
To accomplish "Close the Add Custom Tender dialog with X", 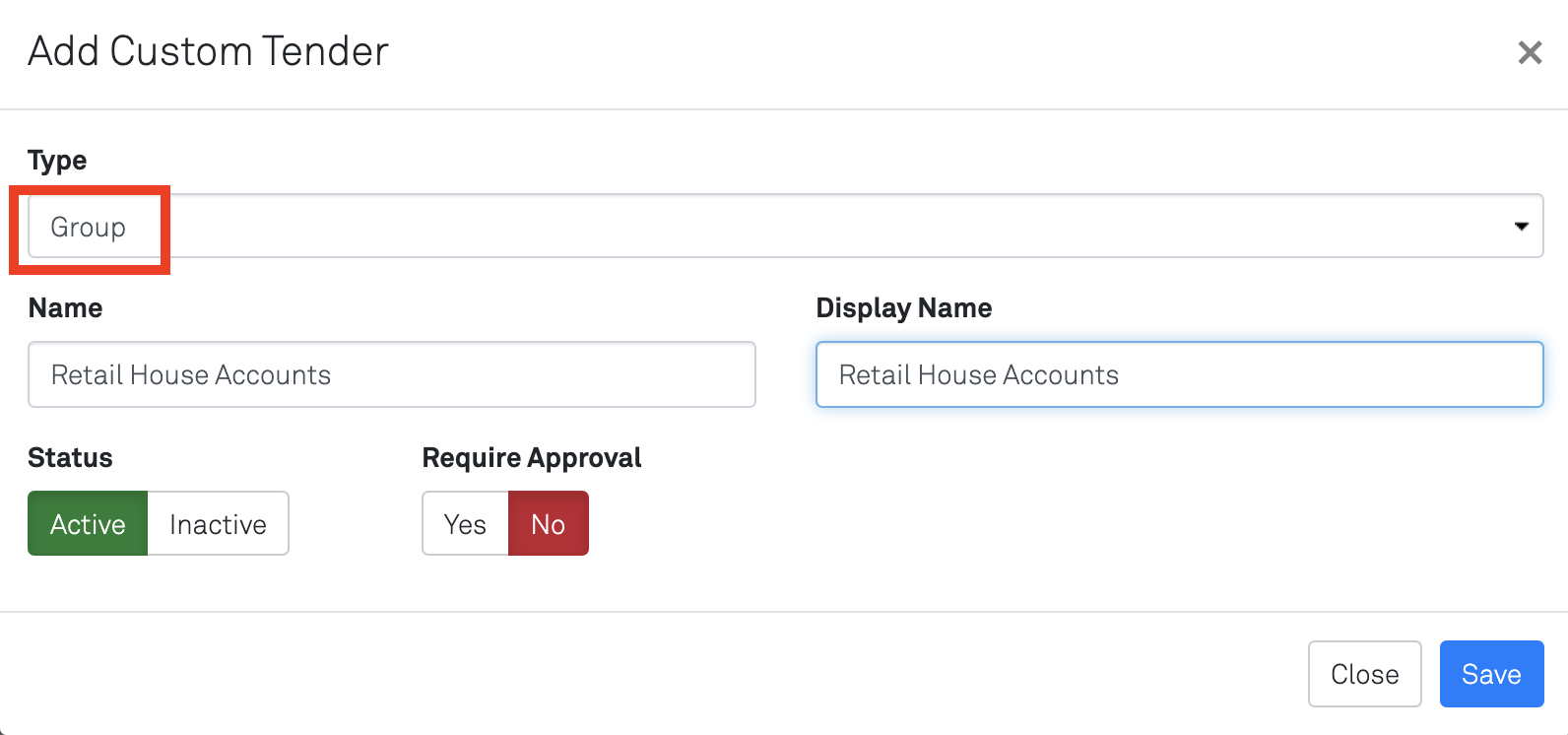I will [x=1530, y=52].
